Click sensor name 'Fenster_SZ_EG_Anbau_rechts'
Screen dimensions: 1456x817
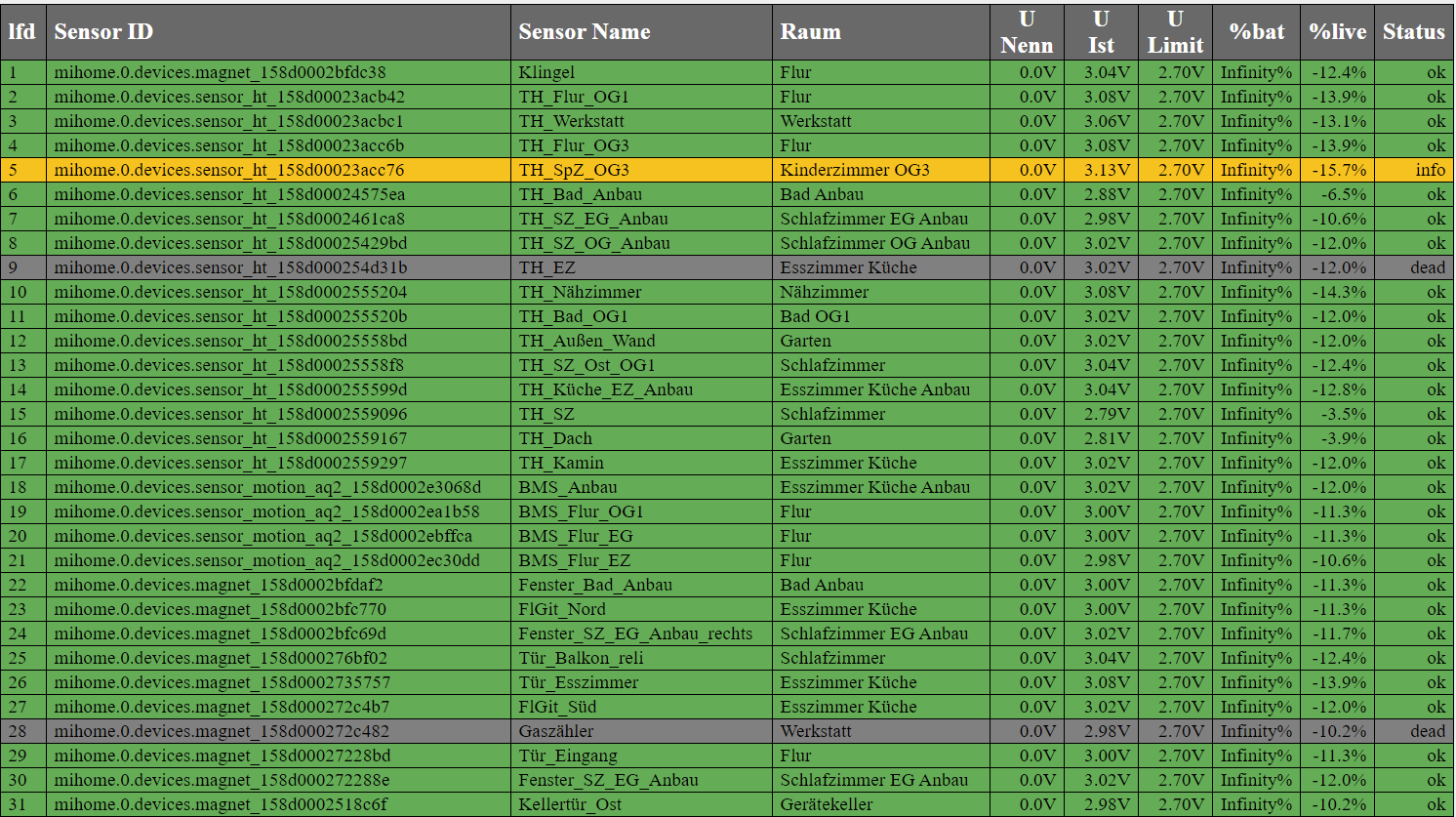pos(635,633)
